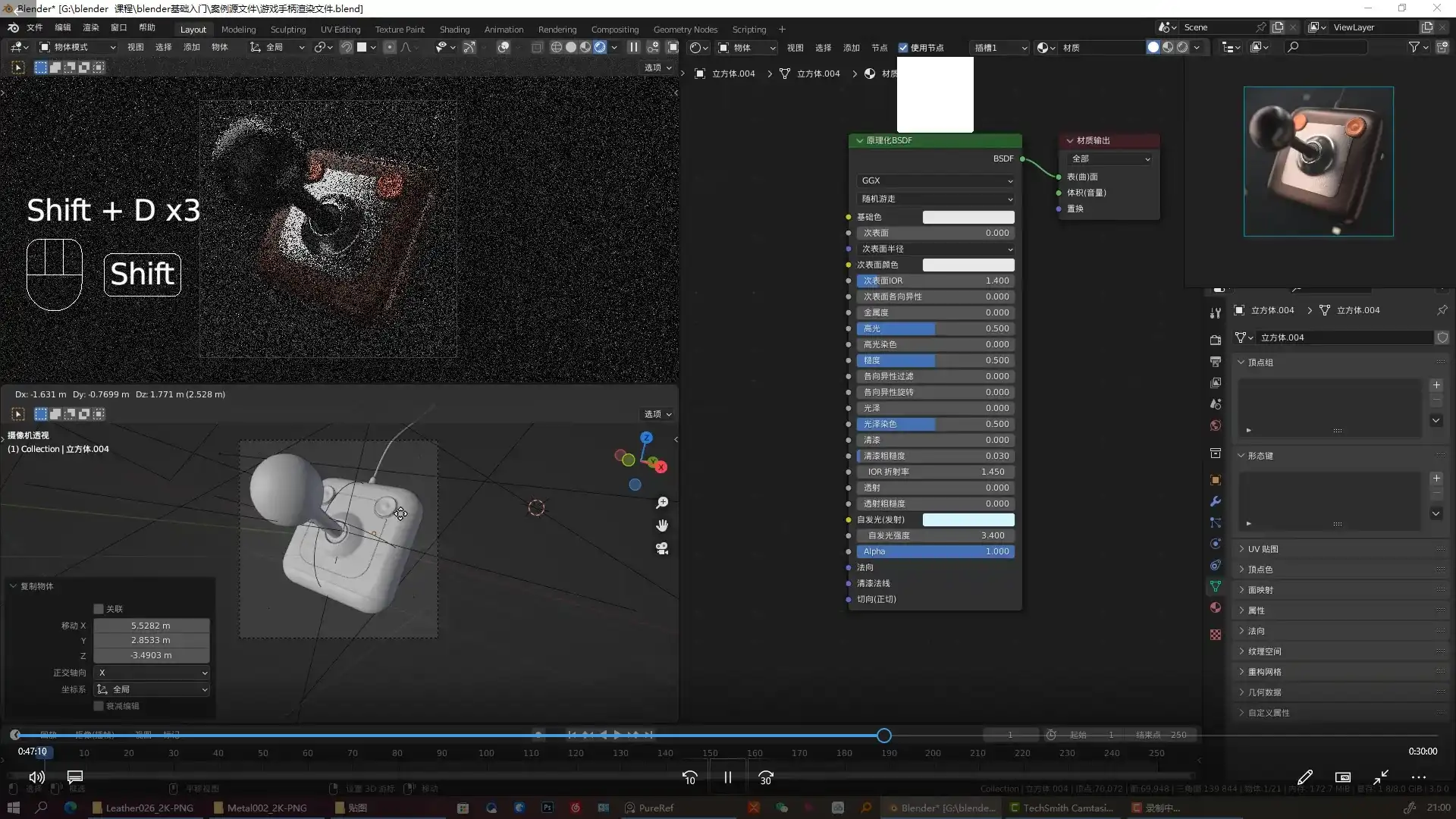
Task: Open the 坐标系 全局 dropdown
Action: (x=152, y=689)
